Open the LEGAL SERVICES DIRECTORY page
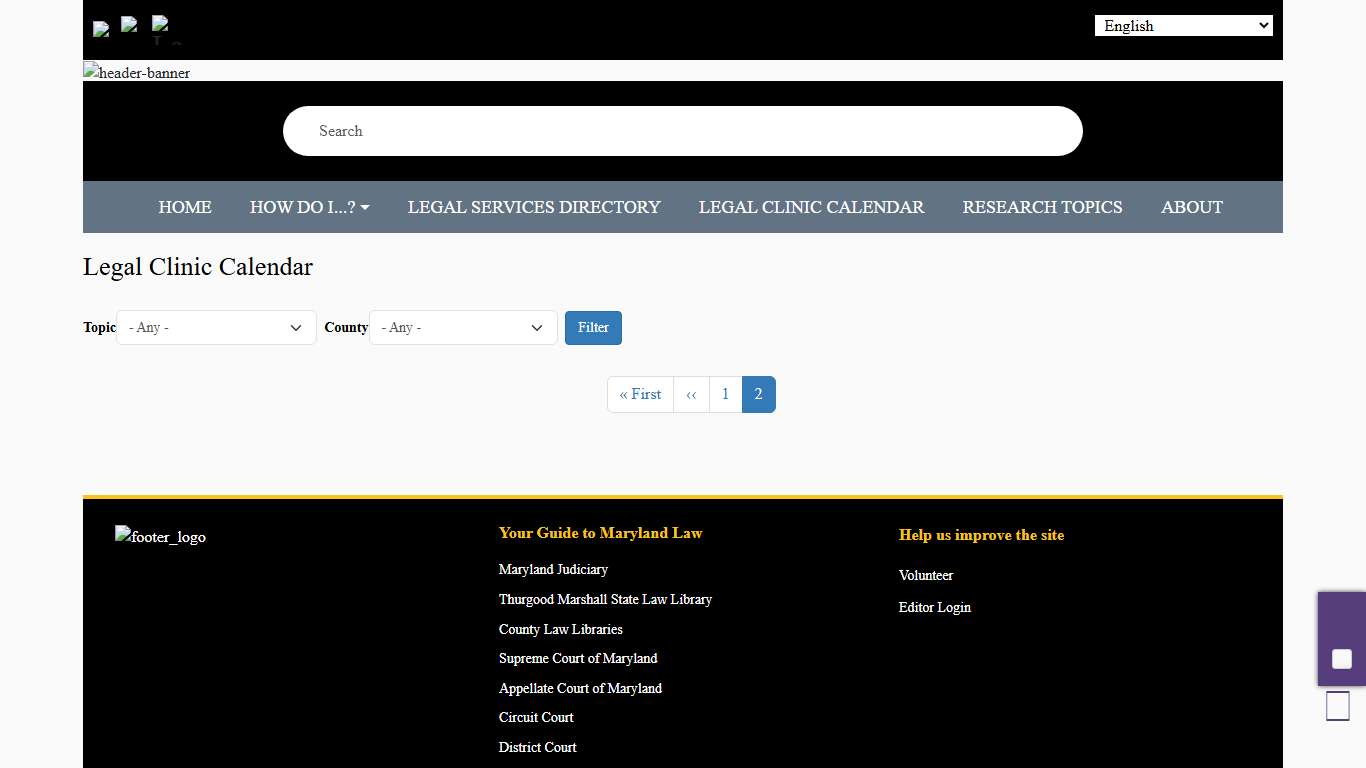This screenshot has height=768, width=1366. point(534,207)
